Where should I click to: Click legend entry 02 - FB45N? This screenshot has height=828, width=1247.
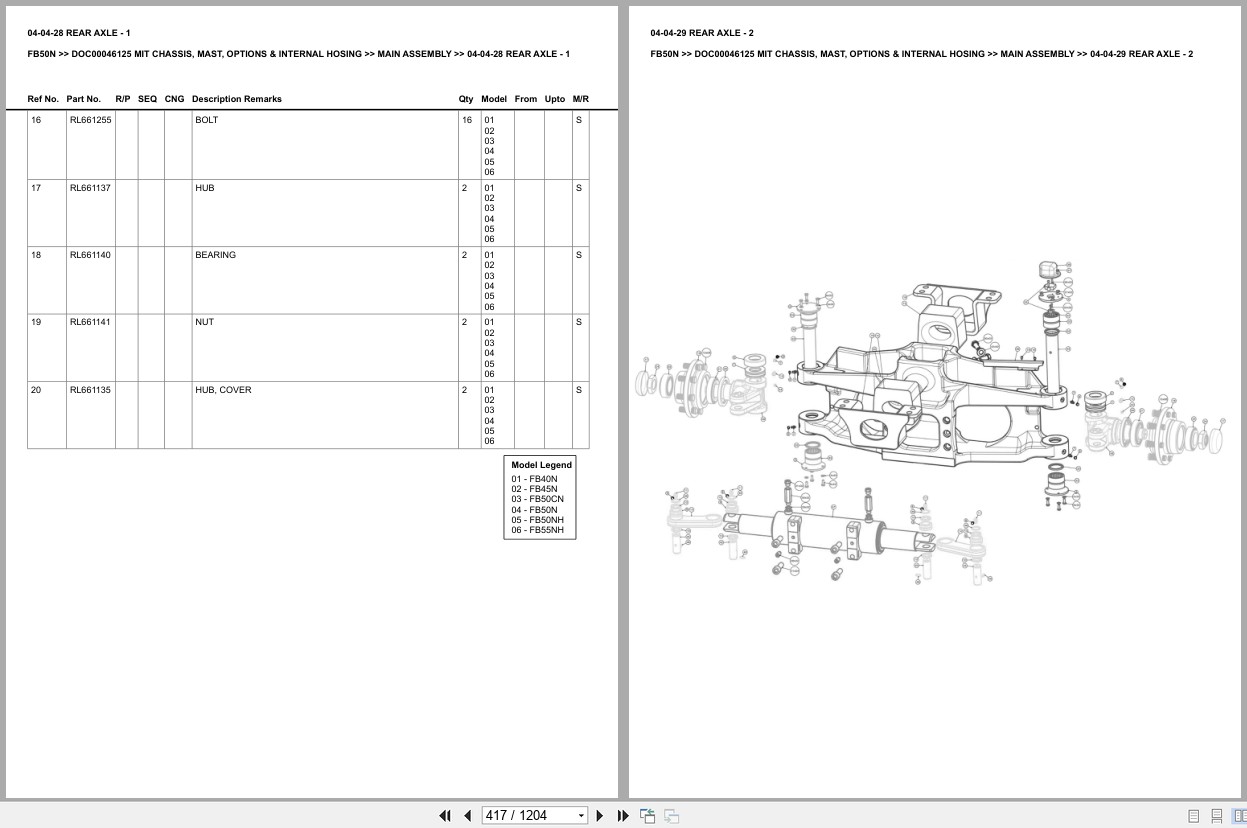(535, 489)
